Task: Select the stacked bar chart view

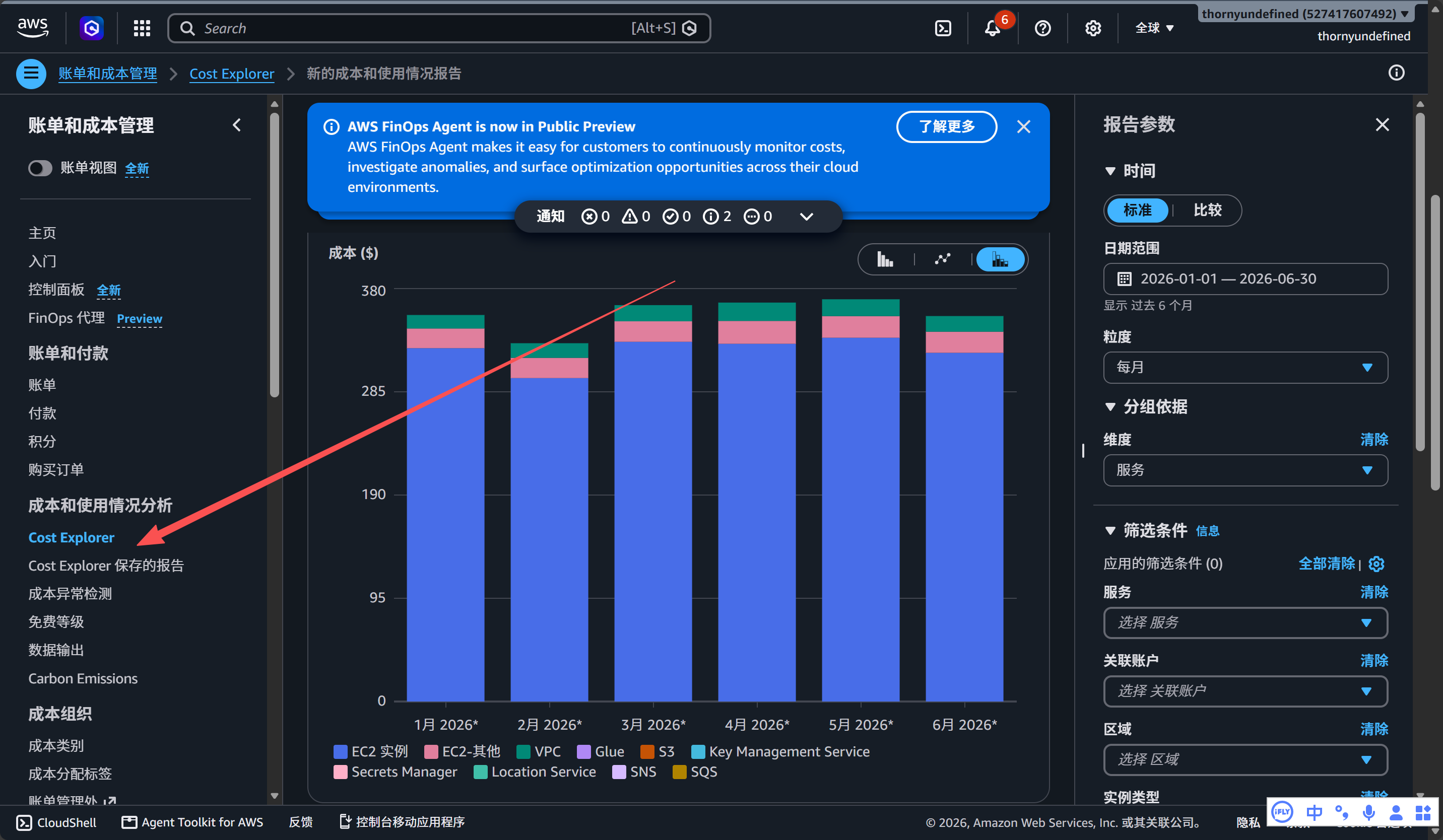Action: (x=1000, y=260)
